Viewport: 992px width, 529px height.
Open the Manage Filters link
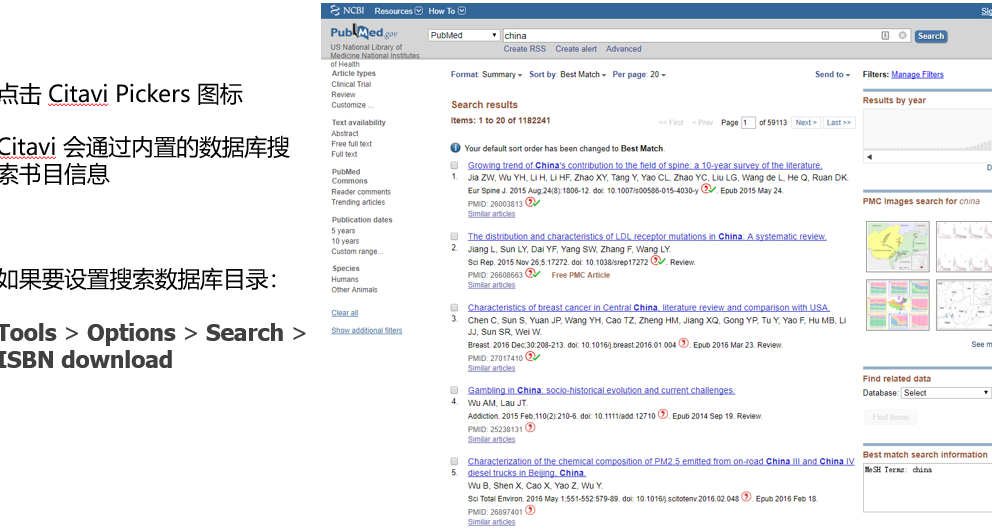point(917,75)
